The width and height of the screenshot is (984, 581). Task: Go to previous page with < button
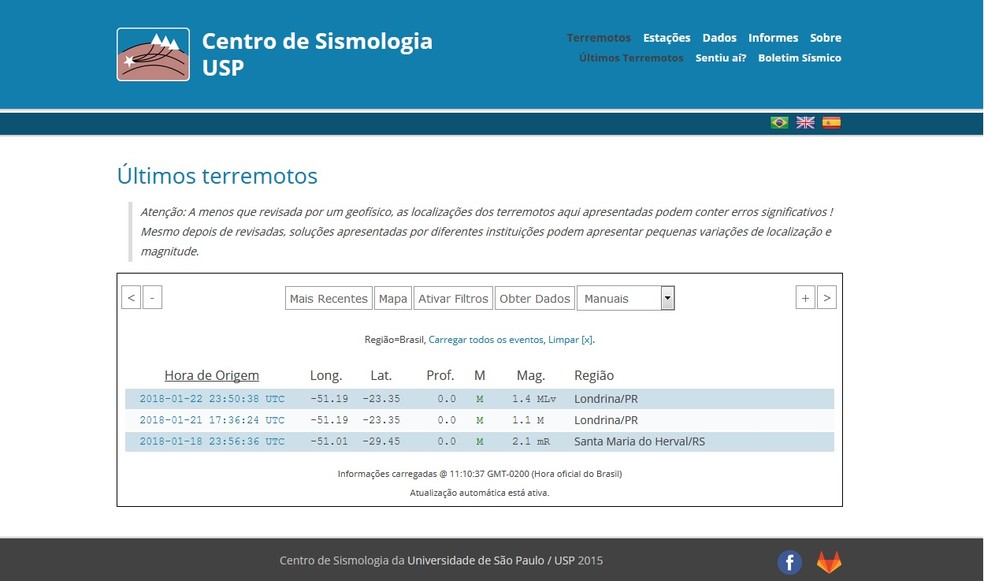pos(131,298)
